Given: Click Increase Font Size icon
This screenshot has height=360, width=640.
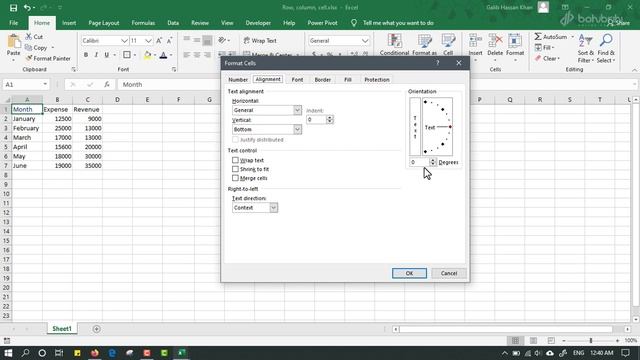Looking at the screenshot, I should (159, 40).
